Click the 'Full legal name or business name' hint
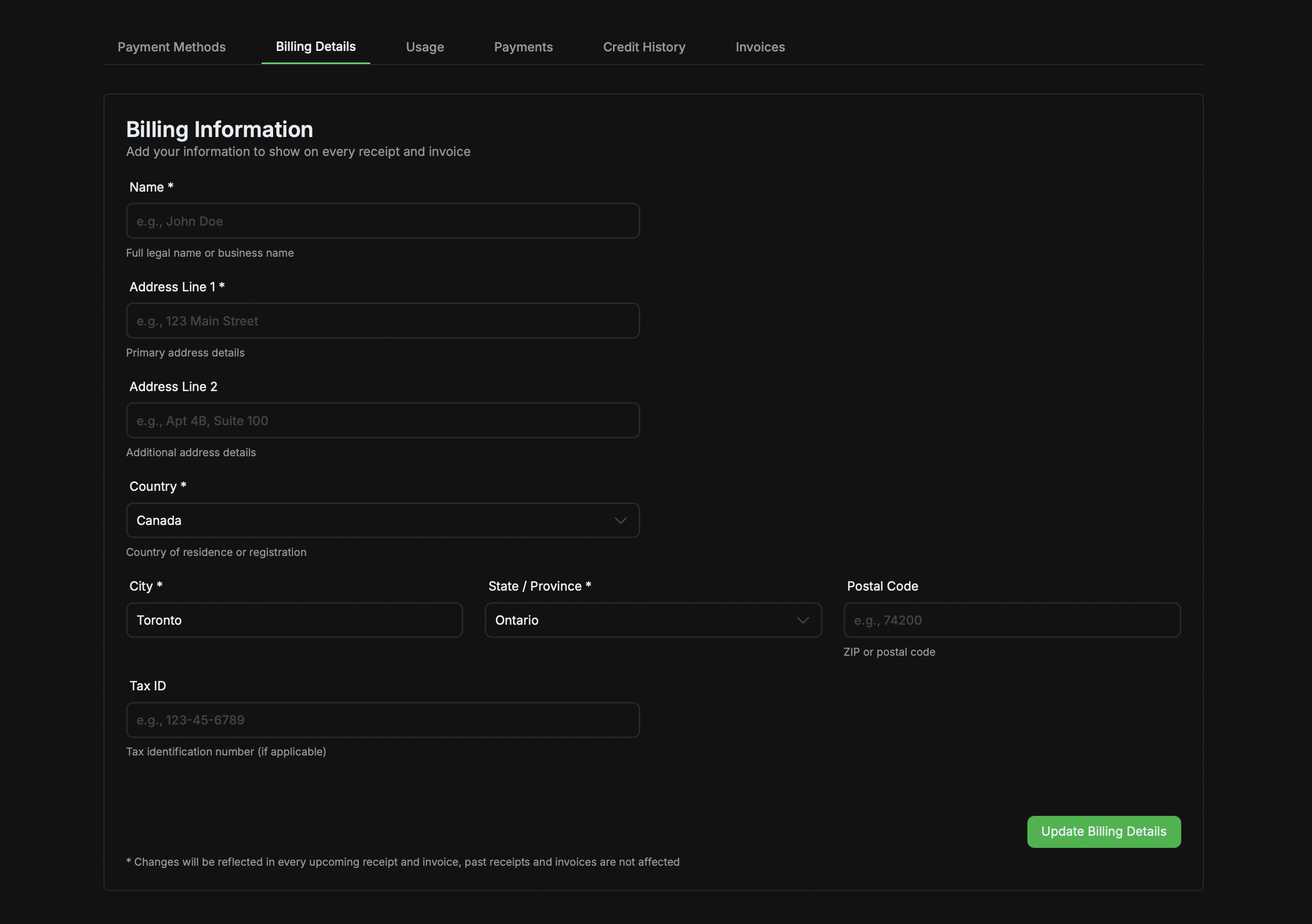Viewport: 1312px width, 924px height. [210, 253]
